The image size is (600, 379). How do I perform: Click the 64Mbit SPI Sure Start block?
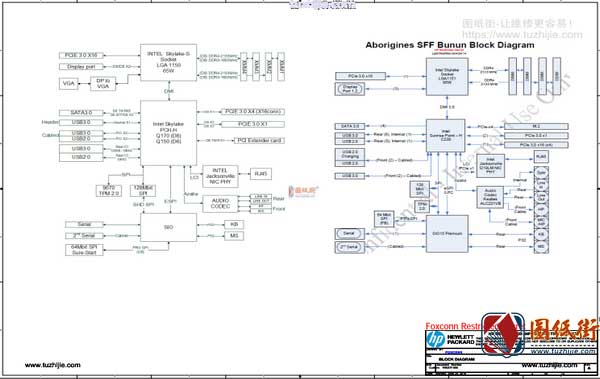click(84, 250)
